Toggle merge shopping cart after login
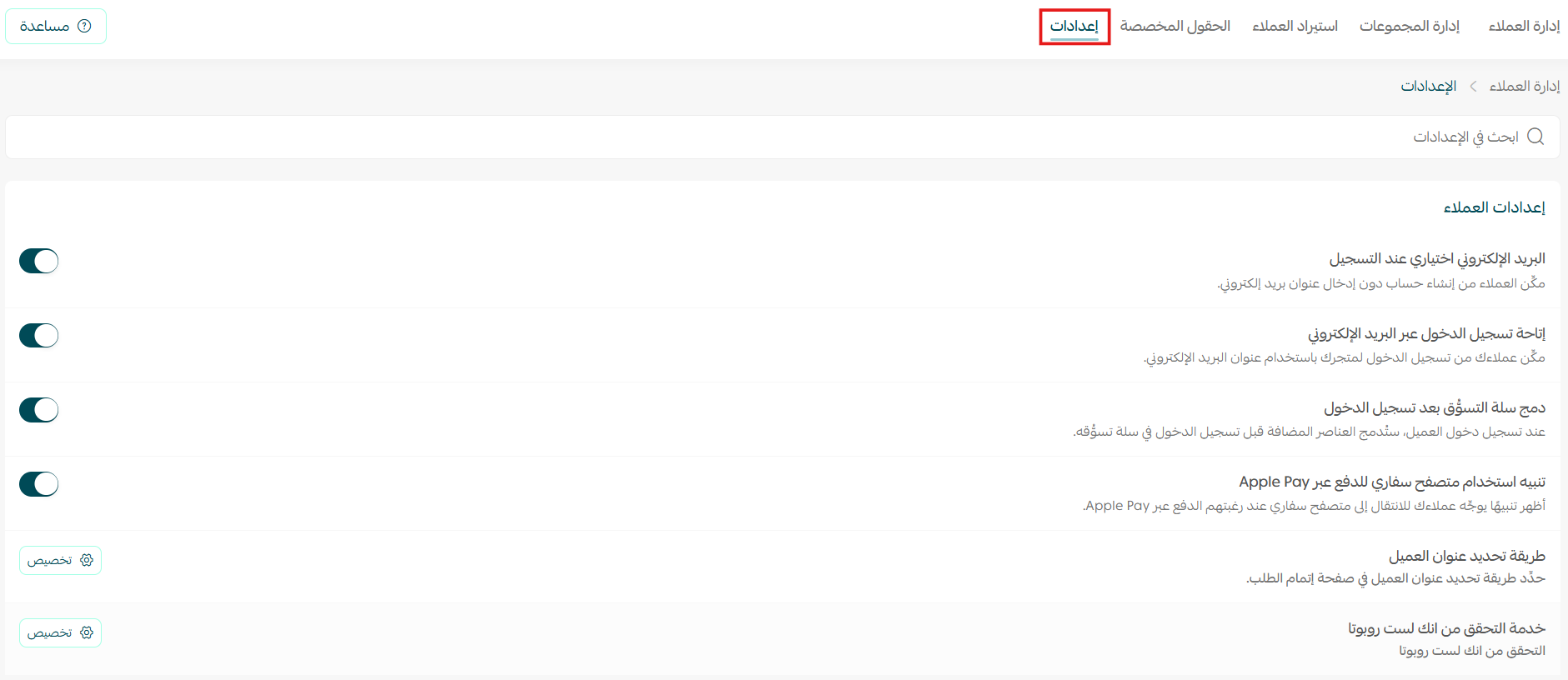The width and height of the screenshot is (1568, 680). coord(39,410)
